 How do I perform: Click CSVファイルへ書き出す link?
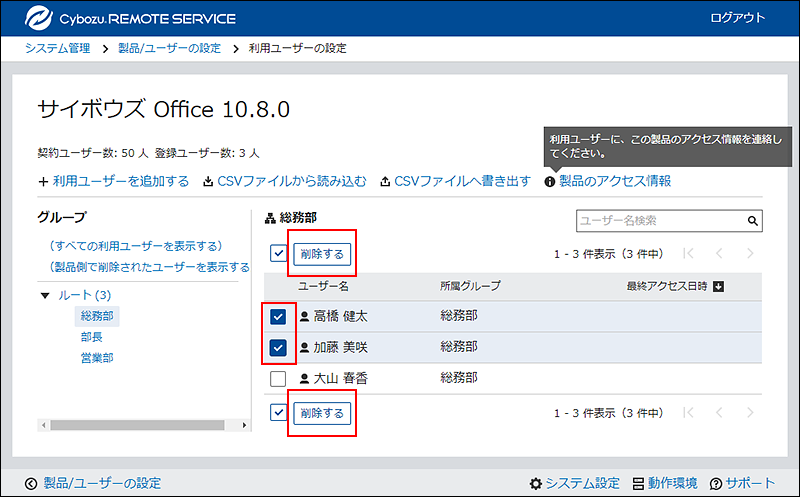tap(463, 181)
